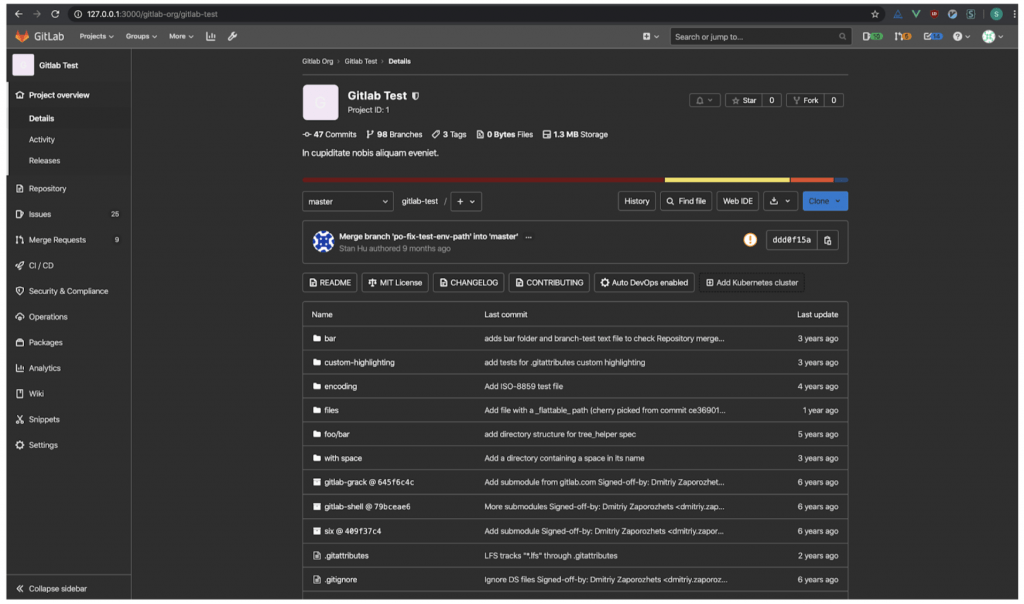Image resolution: width=1024 pixels, height=604 pixels.
Task: Open Project overview in the sidebar
Action: point(59,95)
